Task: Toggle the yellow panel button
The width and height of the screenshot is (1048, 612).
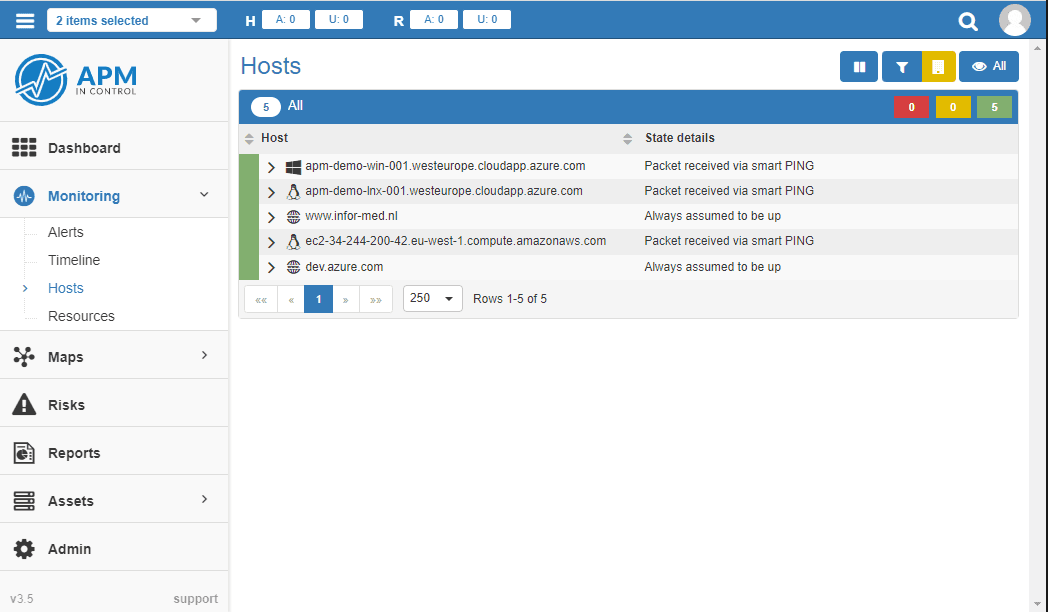Action: click(938, 67)
